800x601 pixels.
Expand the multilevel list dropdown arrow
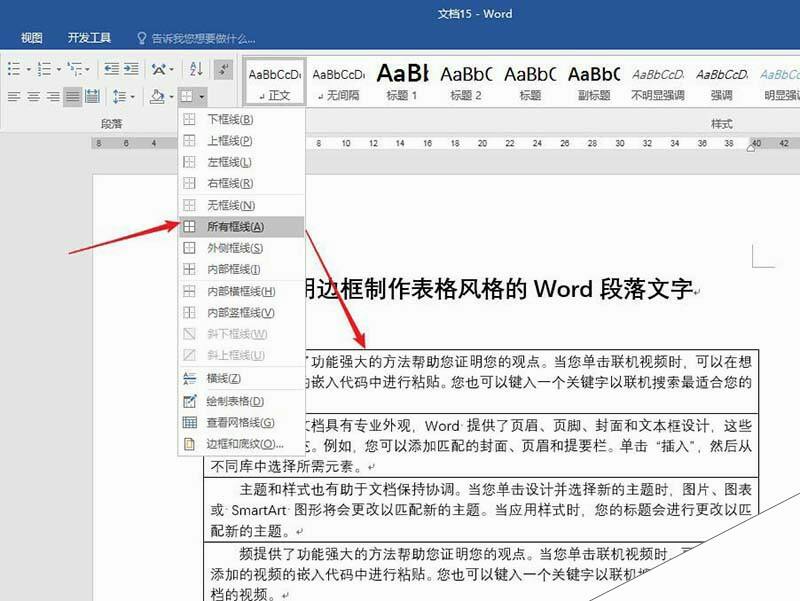[x=88, y=69]
